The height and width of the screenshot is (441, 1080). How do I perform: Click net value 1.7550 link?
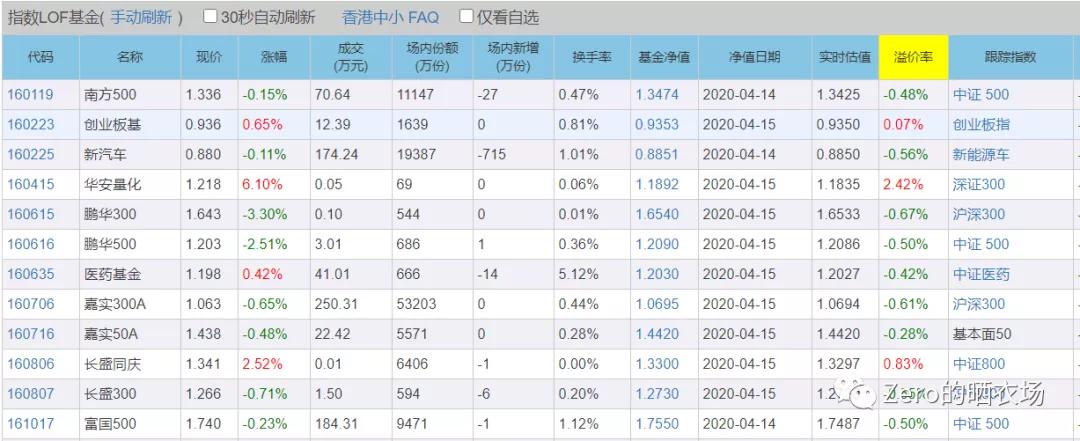pyautogui.click(x=657, y=424)
